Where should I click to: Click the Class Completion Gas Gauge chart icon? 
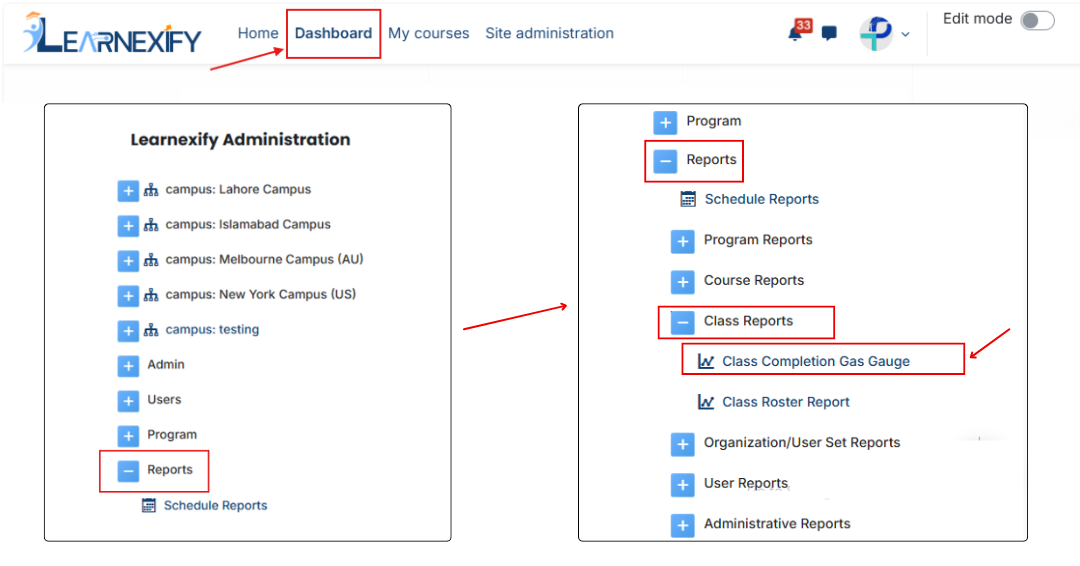click(706, 361)
